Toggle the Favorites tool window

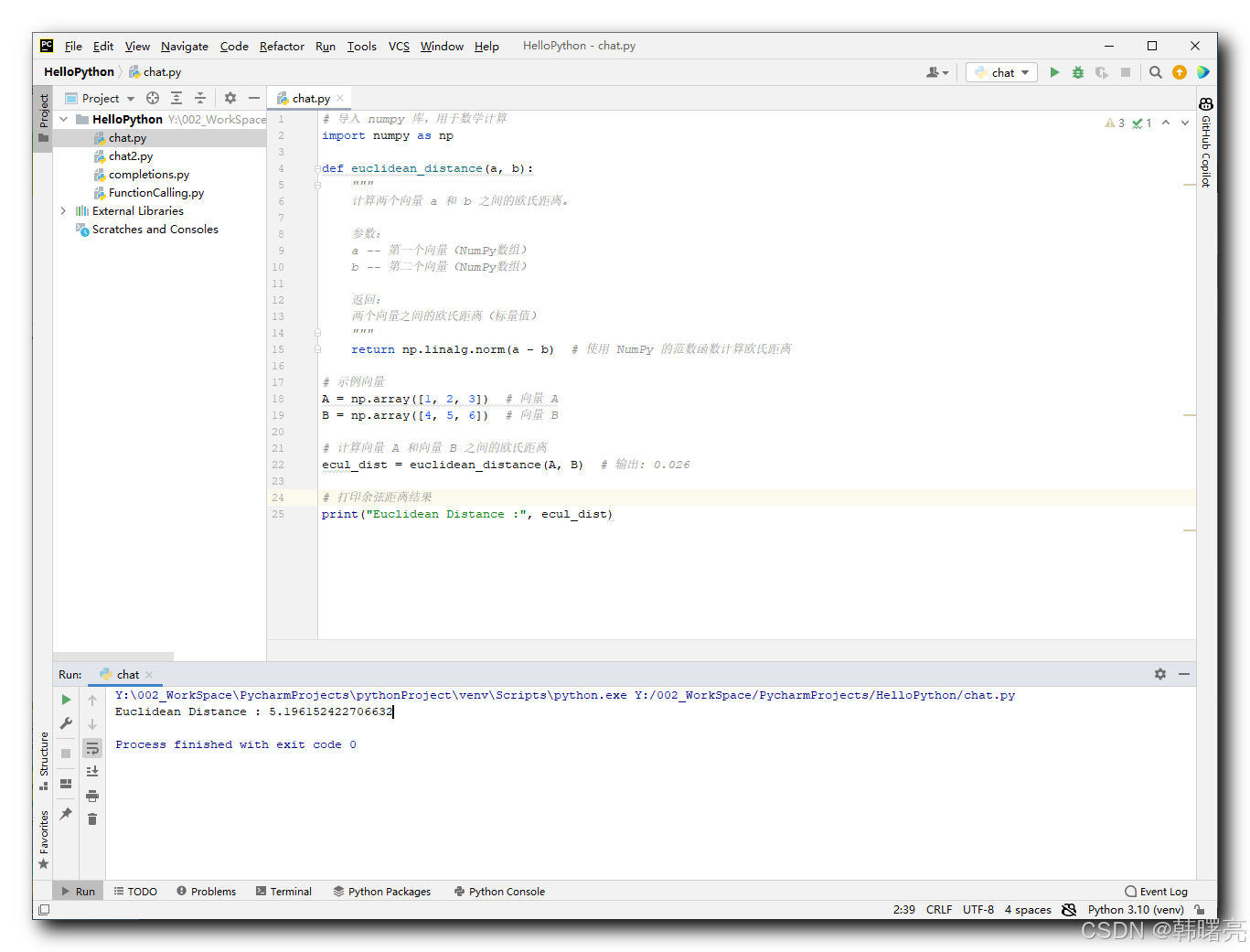point(43,840)
